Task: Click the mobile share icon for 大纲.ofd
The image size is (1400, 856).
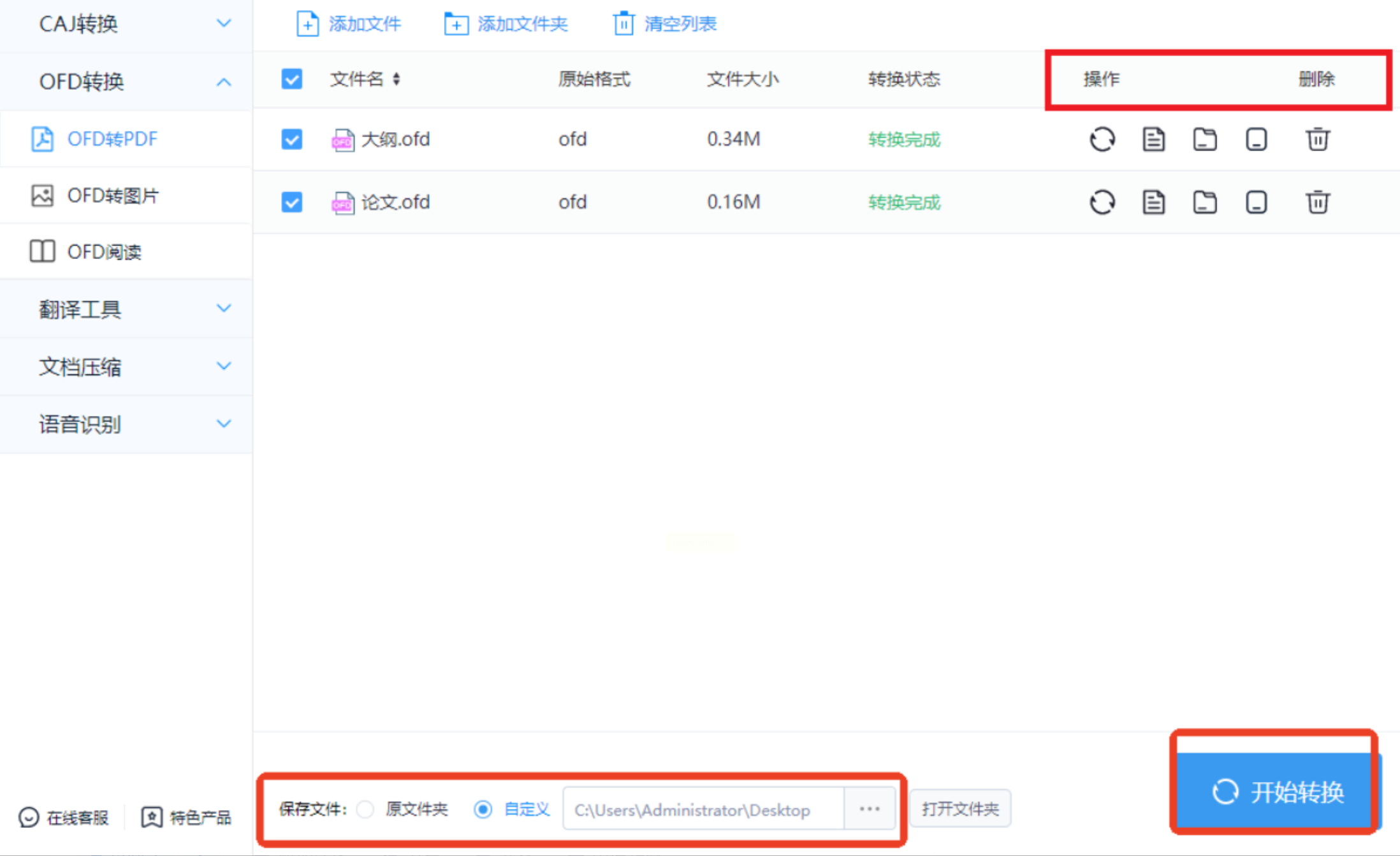Action: coord(1256,139)
